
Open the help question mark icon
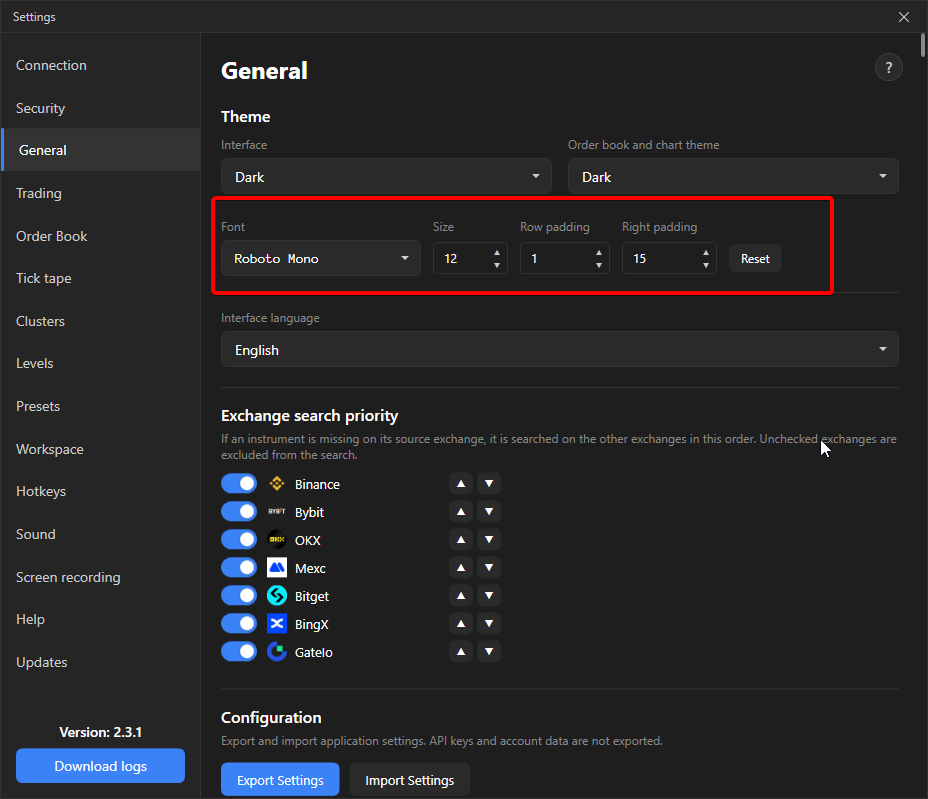point(888,67)
